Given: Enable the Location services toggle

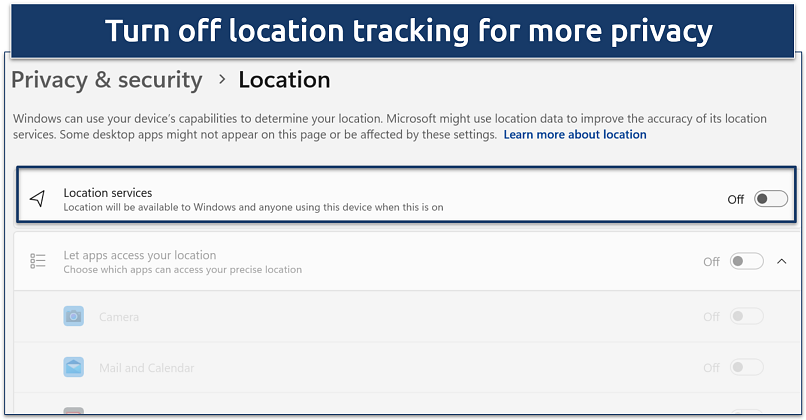Looking at the screenshot, I should [771, 199].
